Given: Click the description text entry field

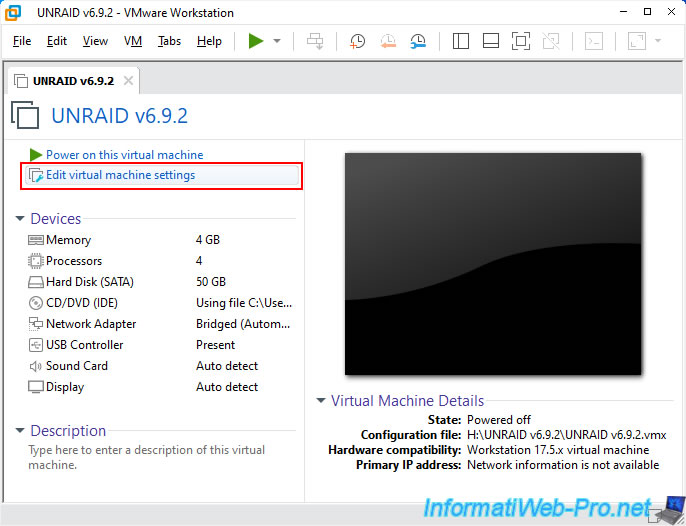Looking at the screenshot, I should coord(150,458).
